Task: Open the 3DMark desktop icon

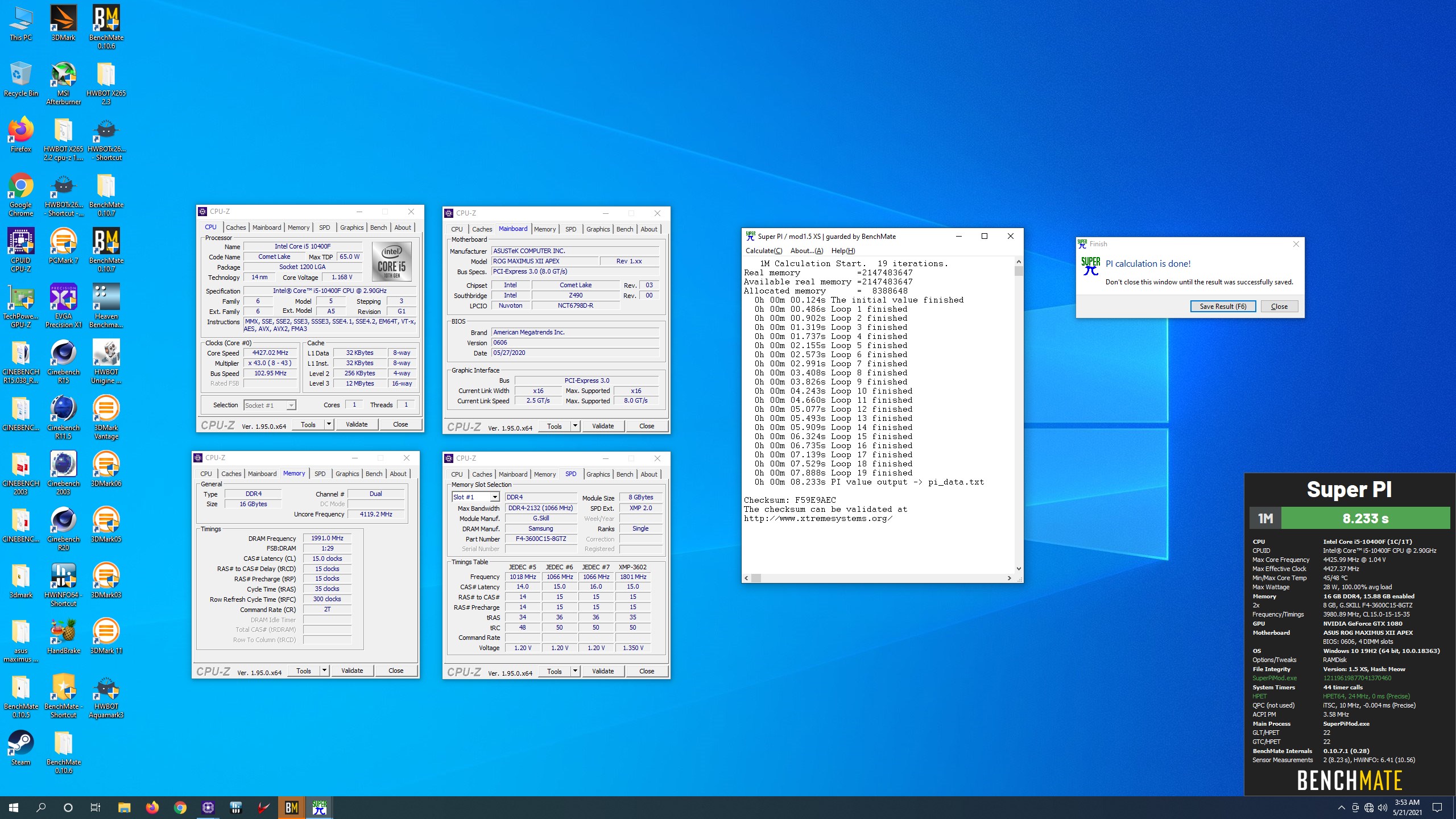Action: point(63,24)
